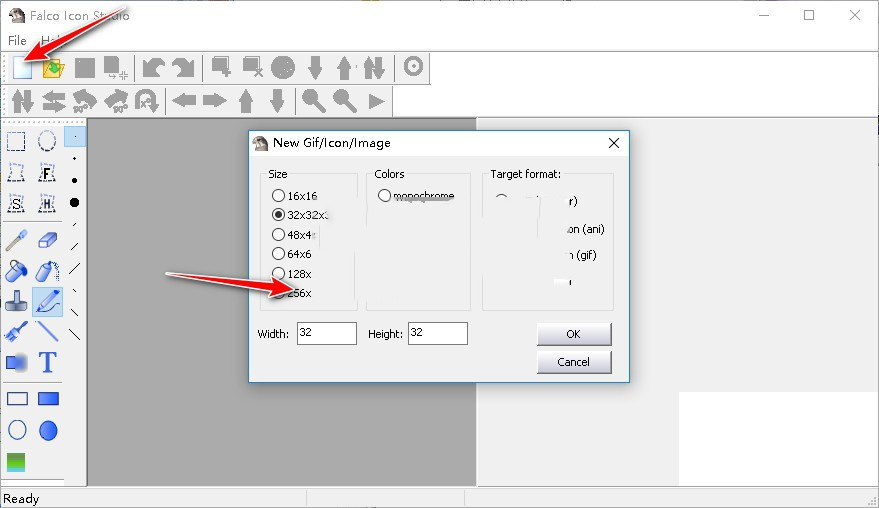Viewport: 879px width, 508px height.
Task: Click the Play animation triangle icon
Action: click(377, 101)
